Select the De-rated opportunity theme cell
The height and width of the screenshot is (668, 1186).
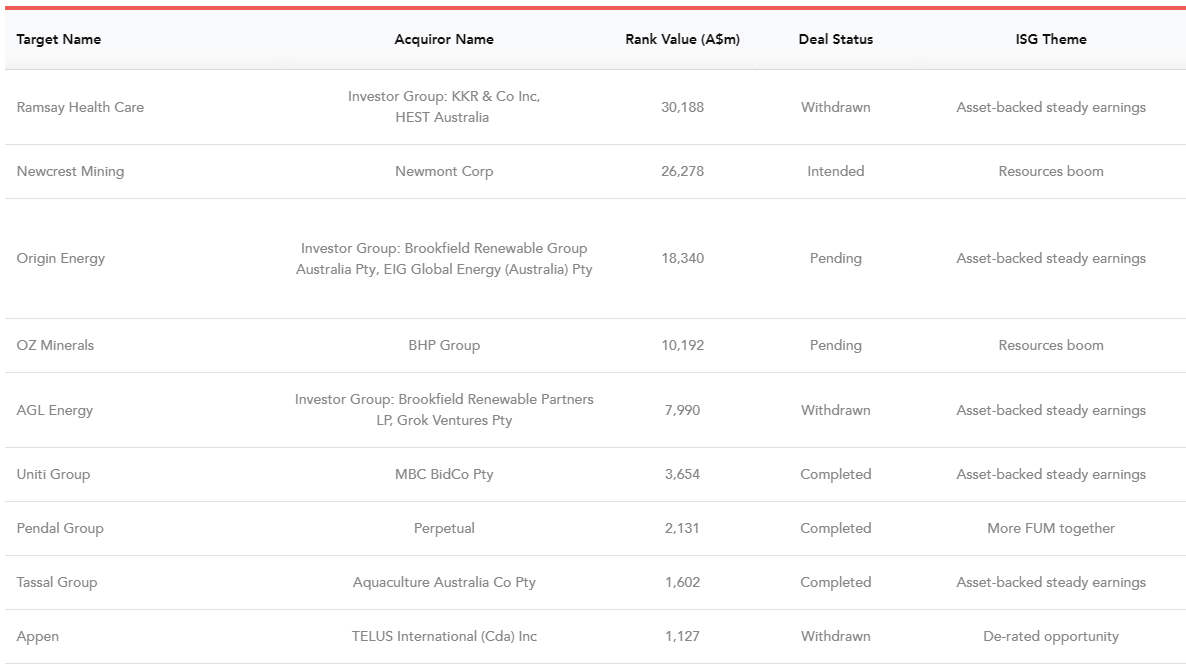pos(1050,636)
